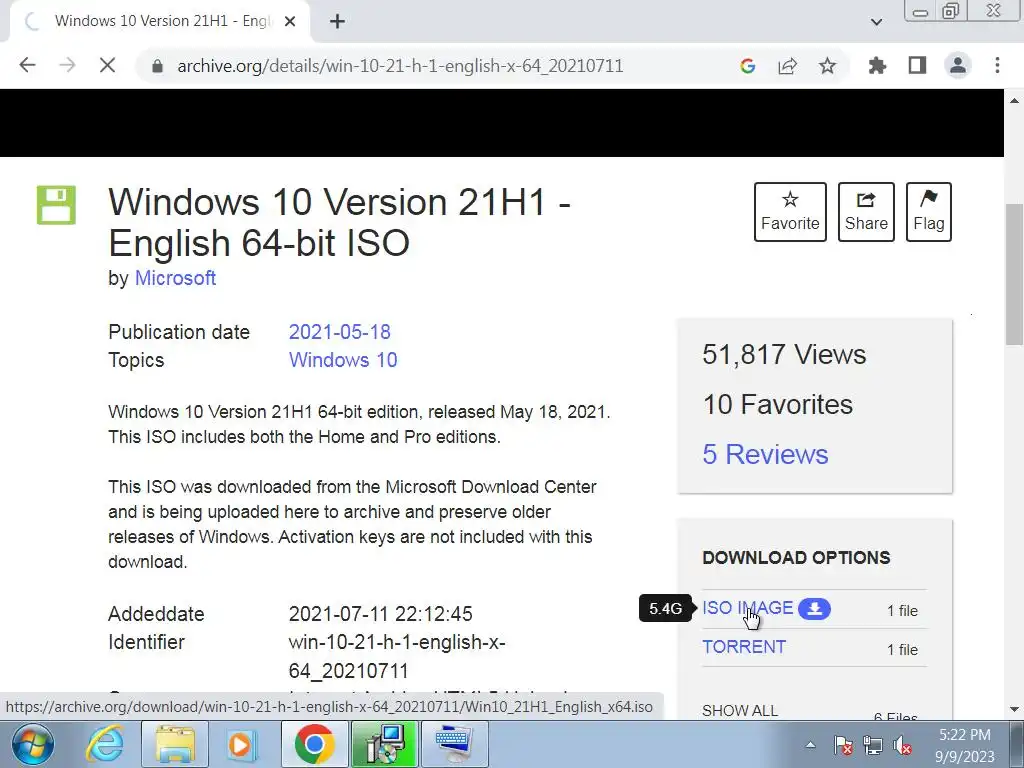Click the Flag button

pos(929,212)
